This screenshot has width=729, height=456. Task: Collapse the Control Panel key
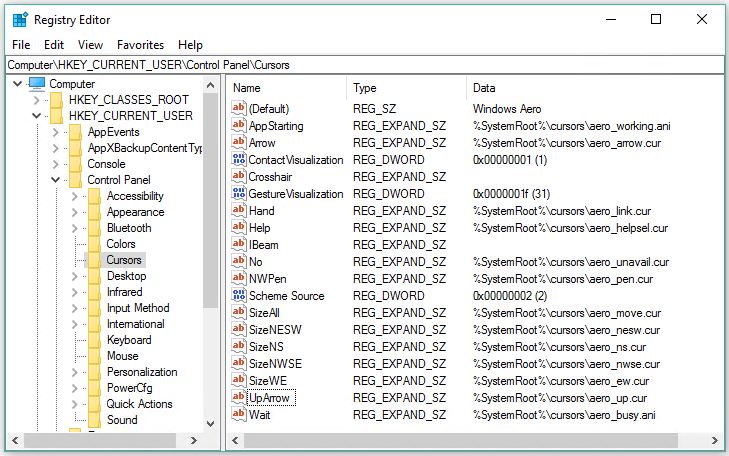[55, 180]
